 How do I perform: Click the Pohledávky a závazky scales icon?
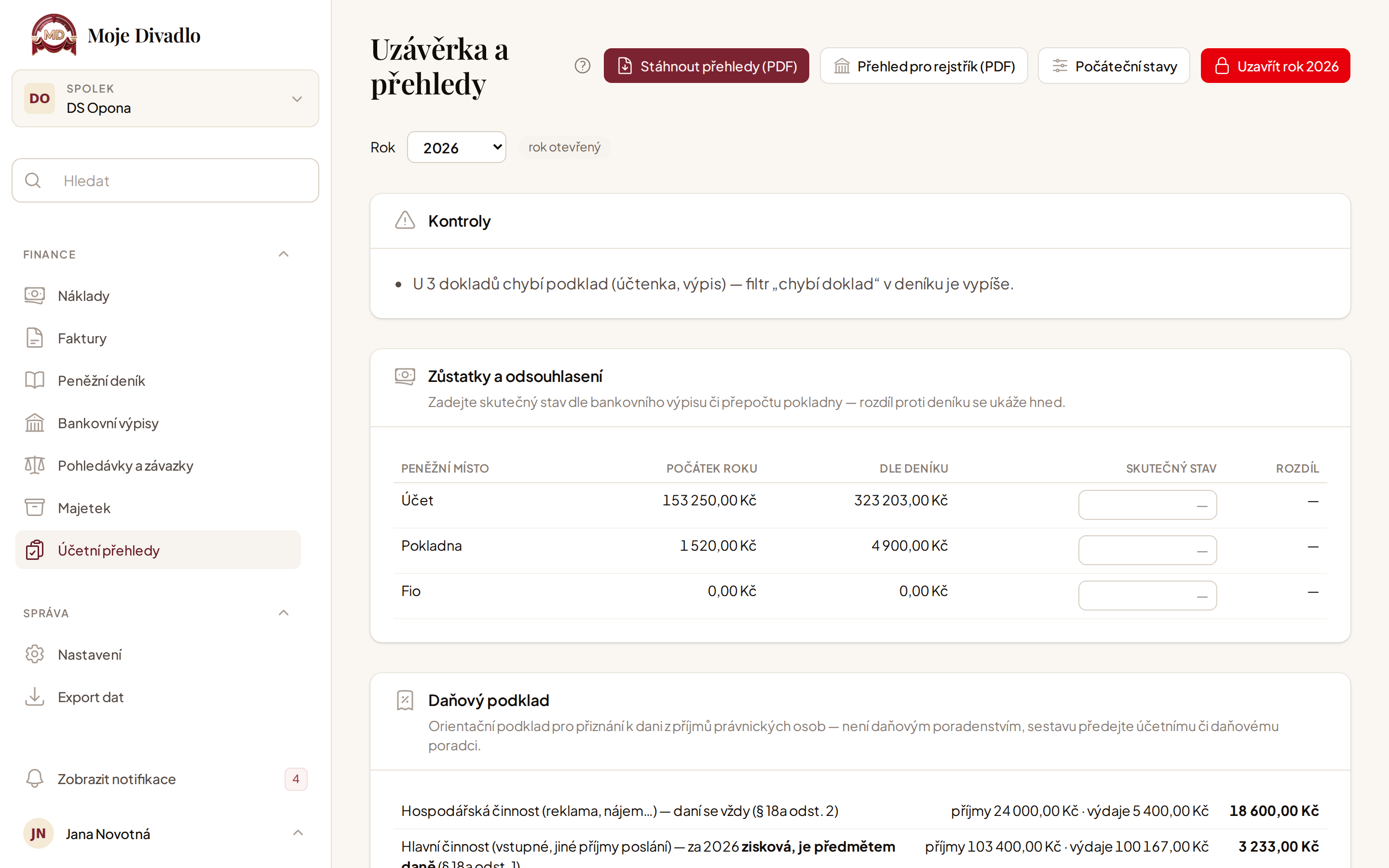pyautogui.click(x=34, y=465)
